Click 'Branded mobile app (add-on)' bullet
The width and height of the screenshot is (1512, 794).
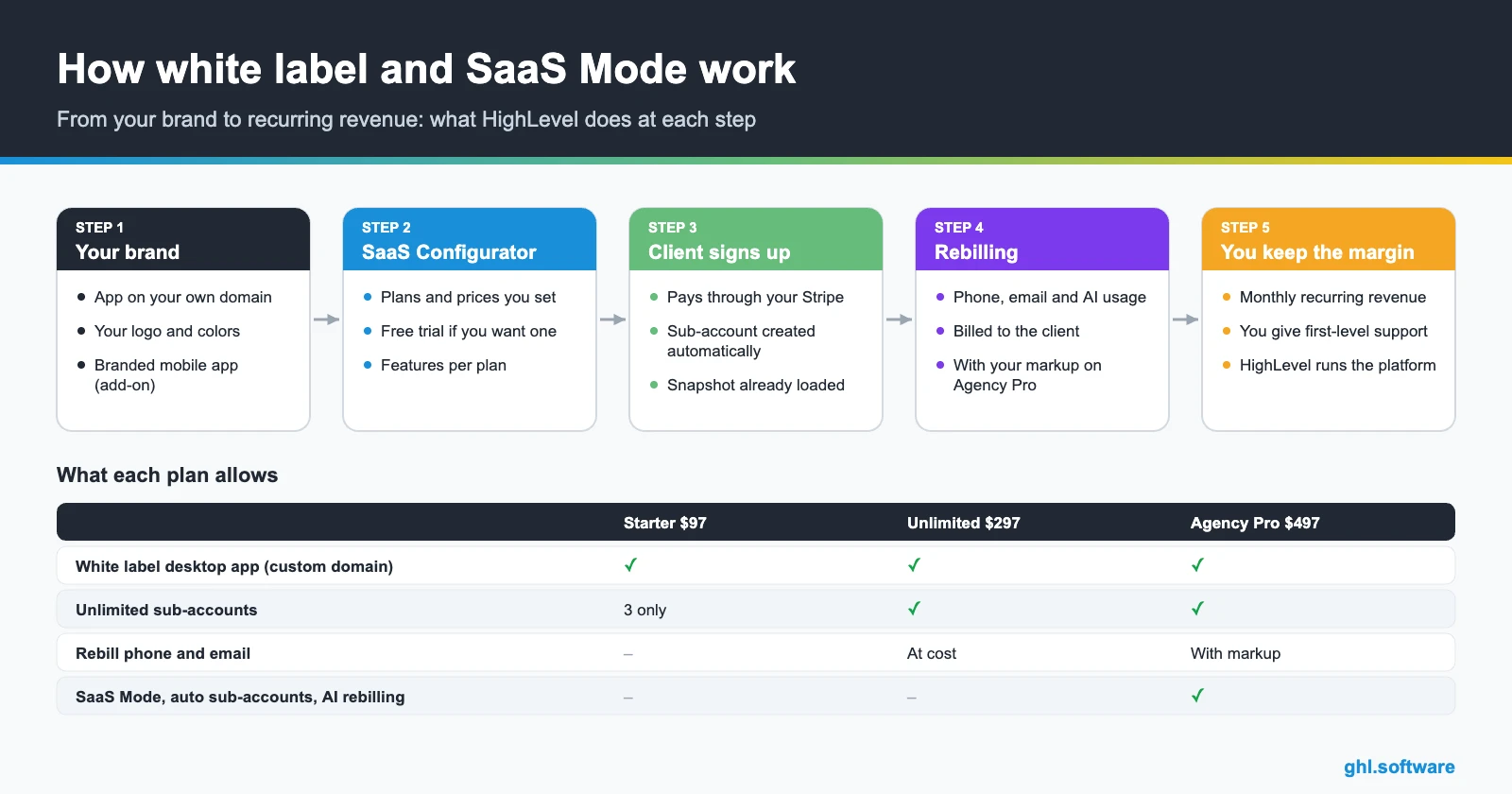[x=166, y=374]
